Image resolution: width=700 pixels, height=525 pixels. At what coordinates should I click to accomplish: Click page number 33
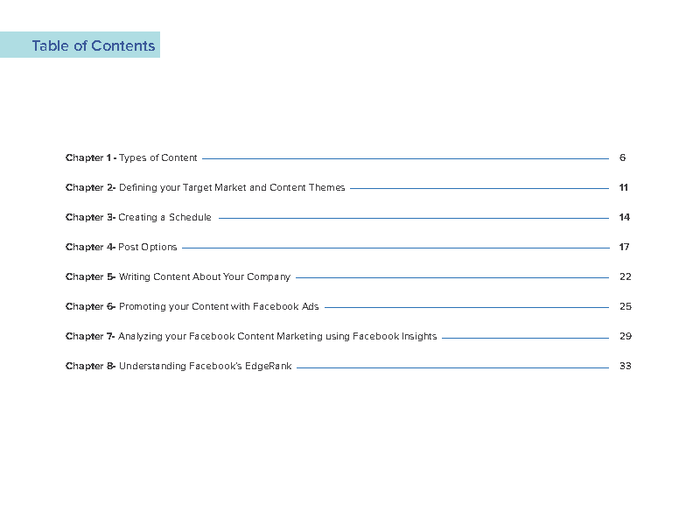(x=625, y=367)
